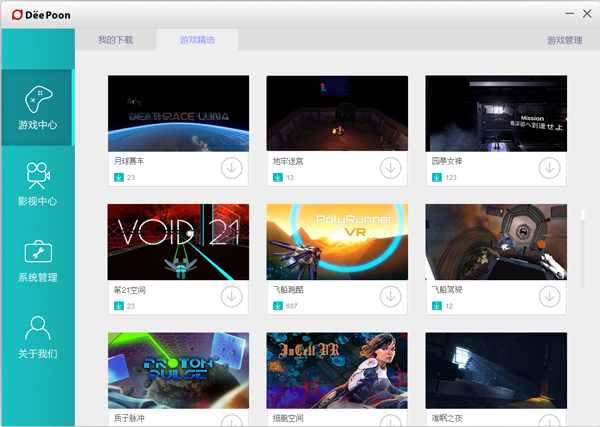The image size is (600, 427).
Task: Download 地牢迷宫 with its arrow button
Action: (390, 168)
